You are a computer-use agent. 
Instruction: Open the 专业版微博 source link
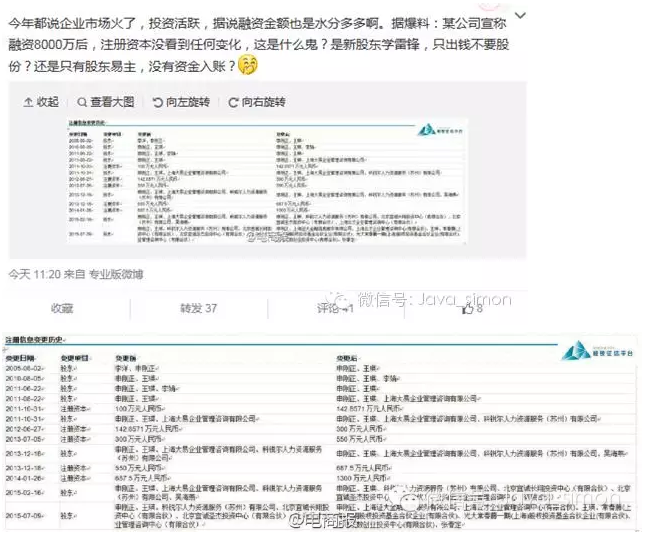click(x=116, y=274)
